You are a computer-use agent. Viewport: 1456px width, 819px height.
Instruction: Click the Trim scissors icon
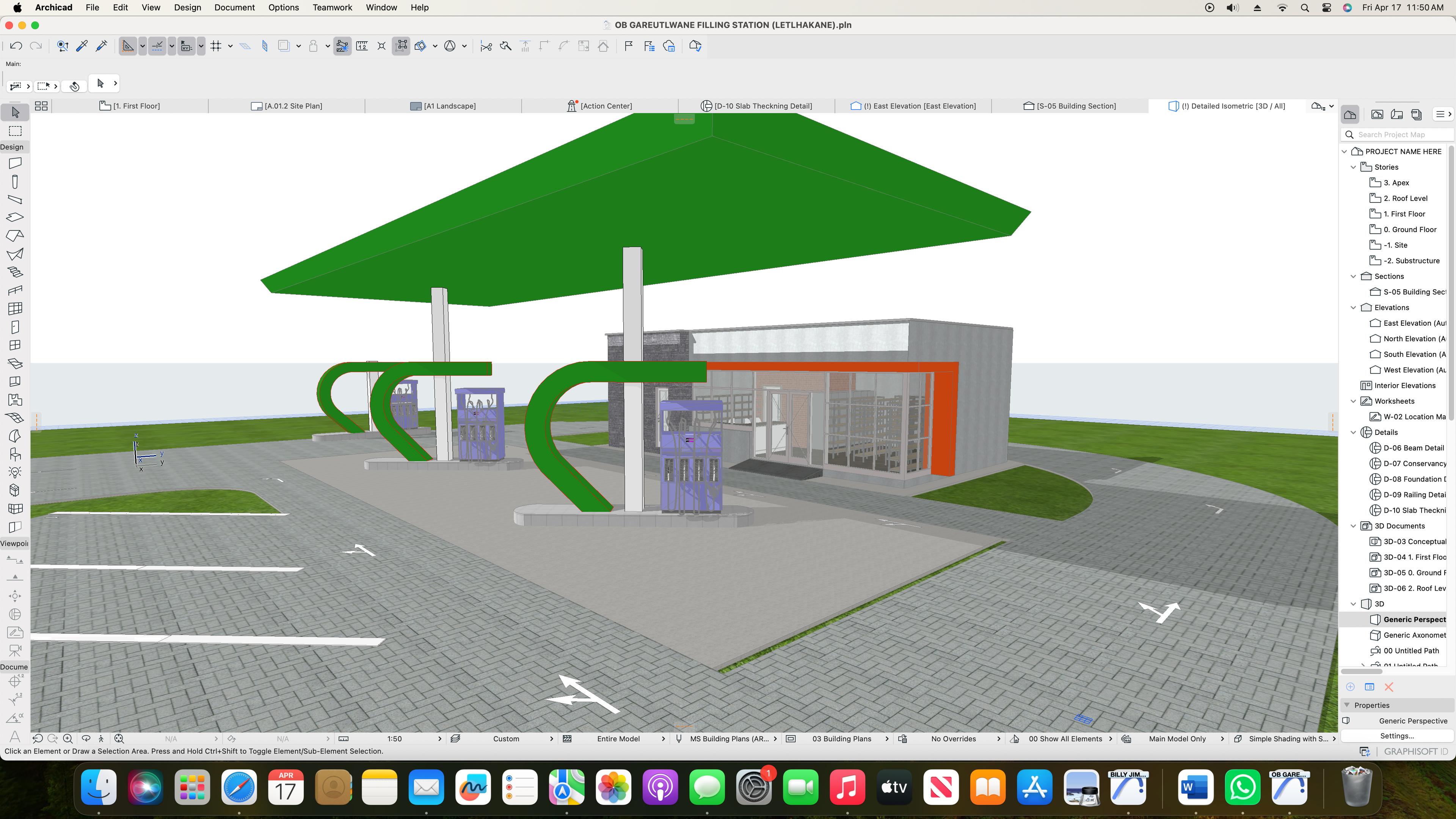click(486, 46)
